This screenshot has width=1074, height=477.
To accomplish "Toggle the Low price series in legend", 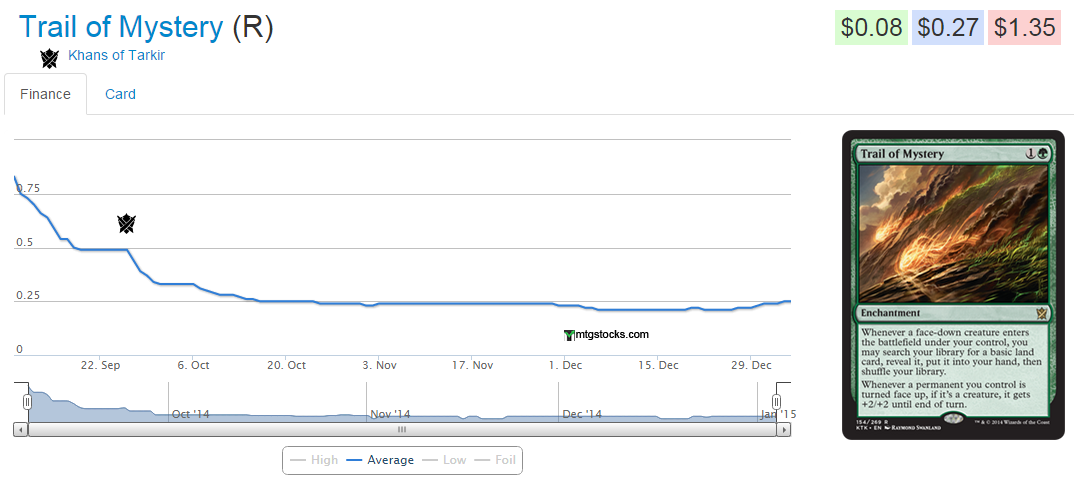I will (x=445, y=460).
